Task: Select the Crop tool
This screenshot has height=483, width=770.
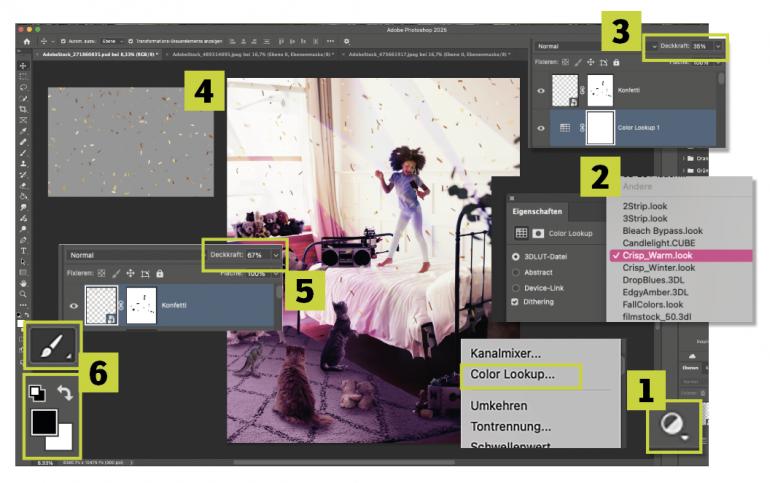Action: tap(23, 109)
